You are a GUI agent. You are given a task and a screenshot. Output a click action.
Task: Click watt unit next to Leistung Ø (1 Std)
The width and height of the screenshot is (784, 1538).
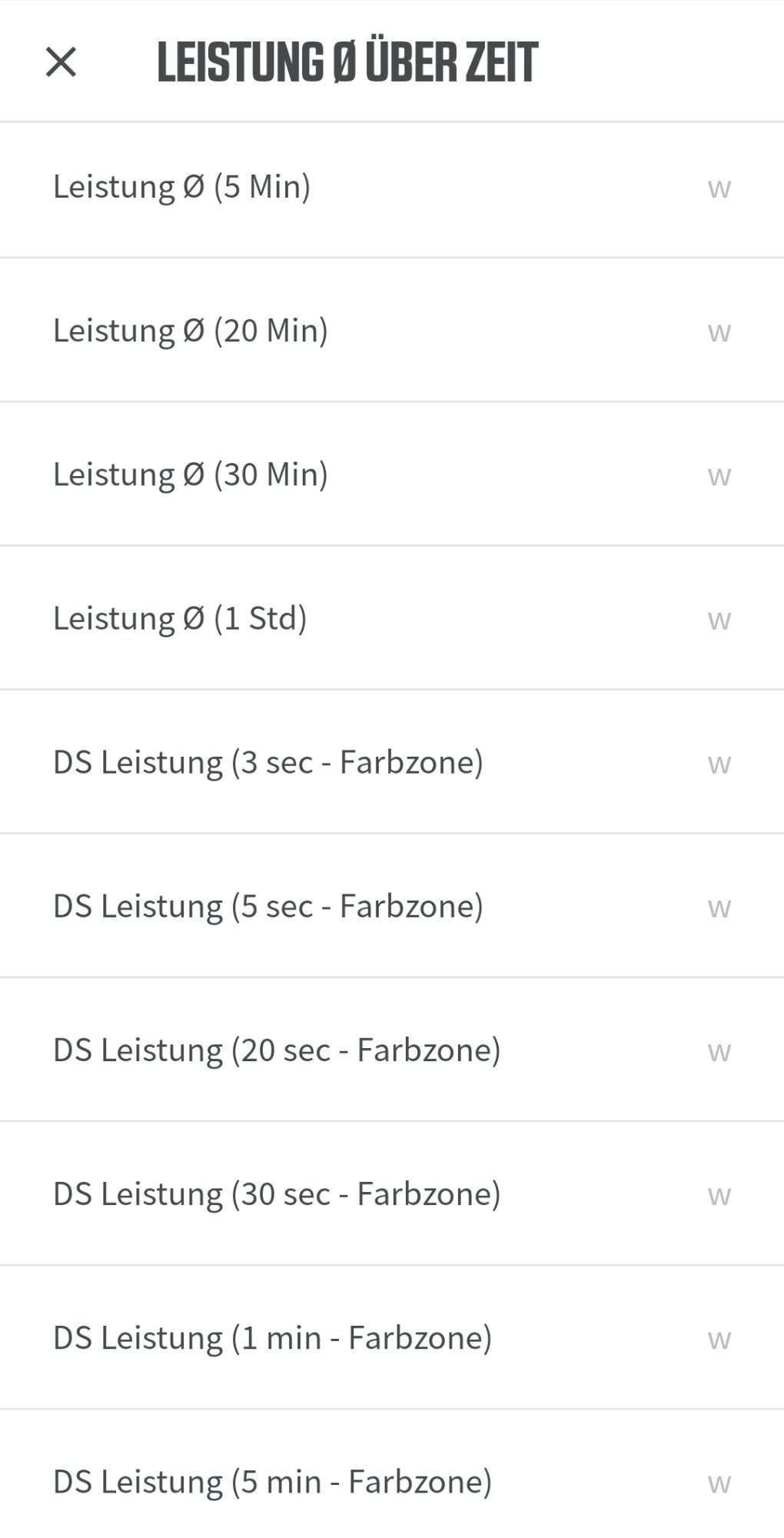719,619
